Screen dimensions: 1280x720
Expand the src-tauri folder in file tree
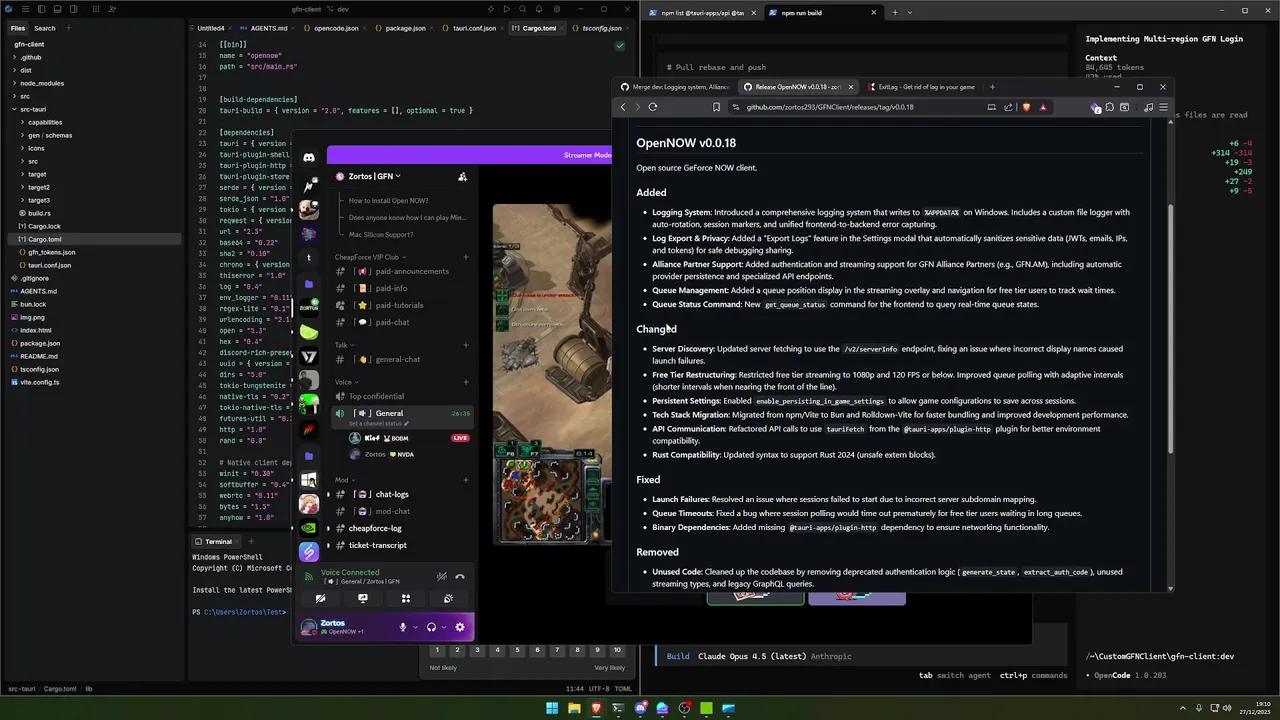tap(33, 109)
